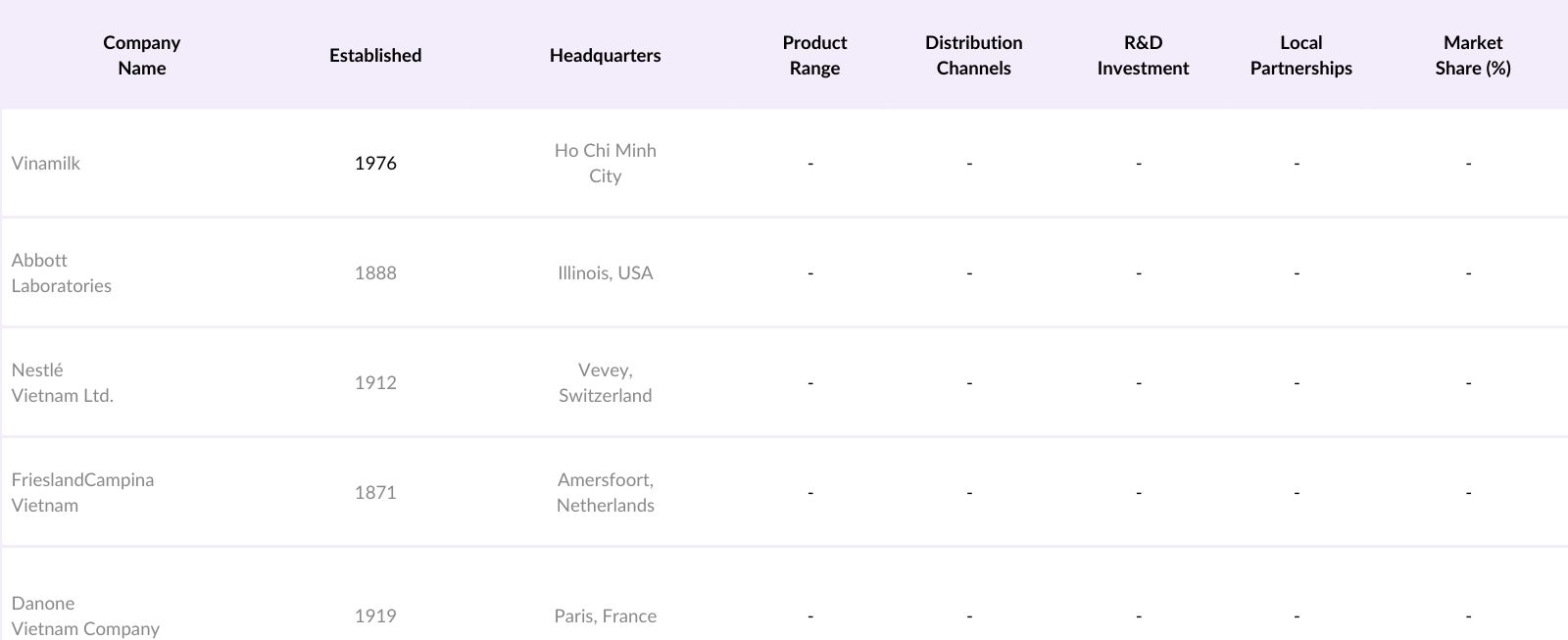Click the FrieslandCampina Vietnam cell

(83, 492)
